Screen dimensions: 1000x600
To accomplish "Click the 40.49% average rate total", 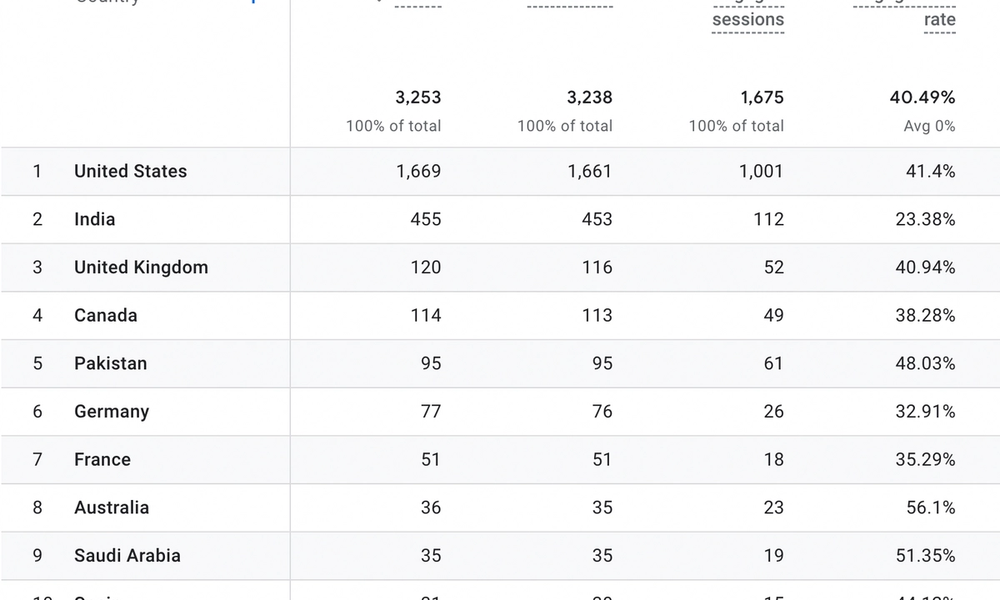I will [922, 98].
